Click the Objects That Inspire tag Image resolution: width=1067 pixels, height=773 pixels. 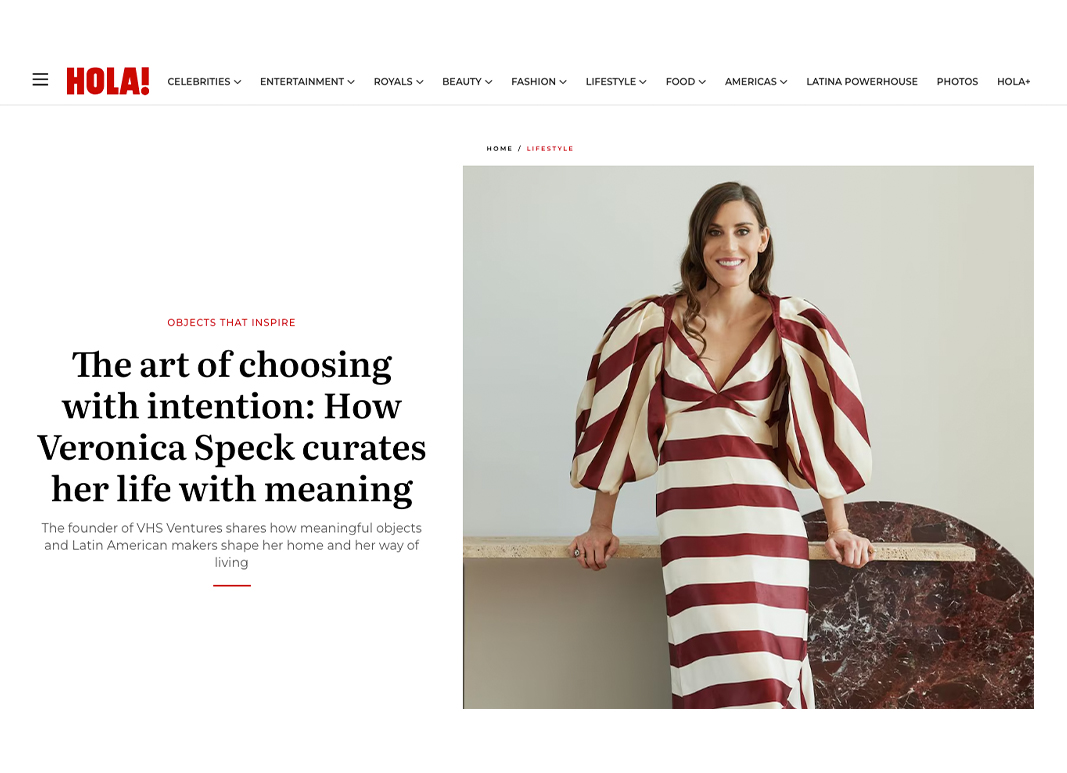tap(231, 323)
